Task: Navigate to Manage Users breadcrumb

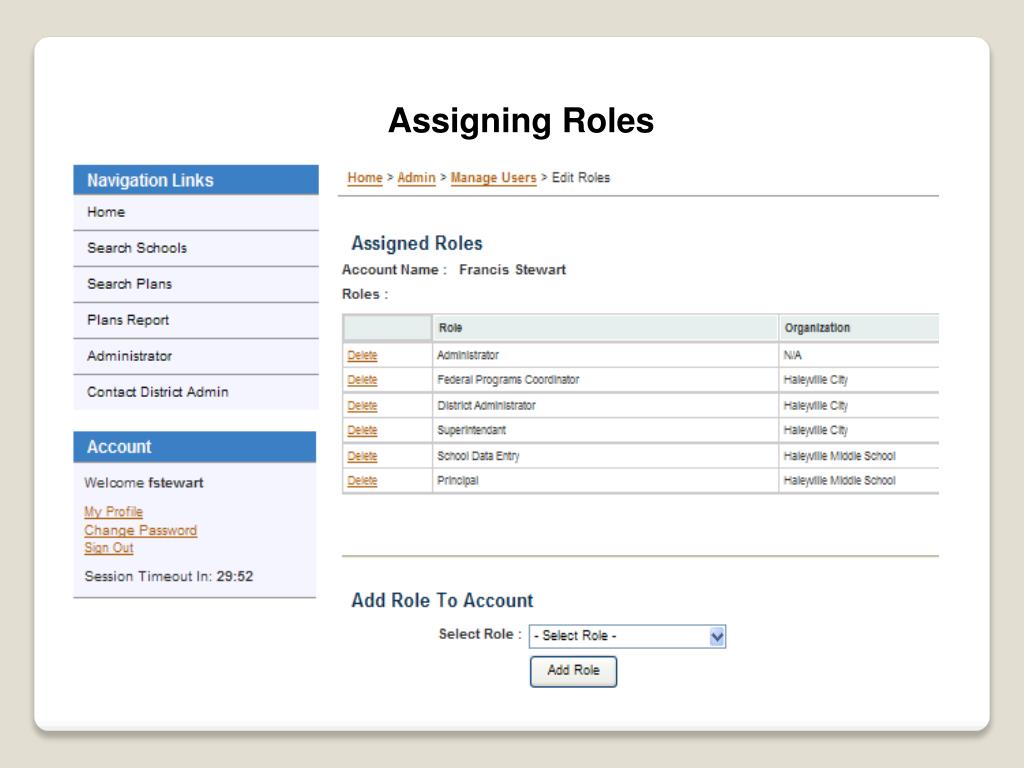Action: 493,178
